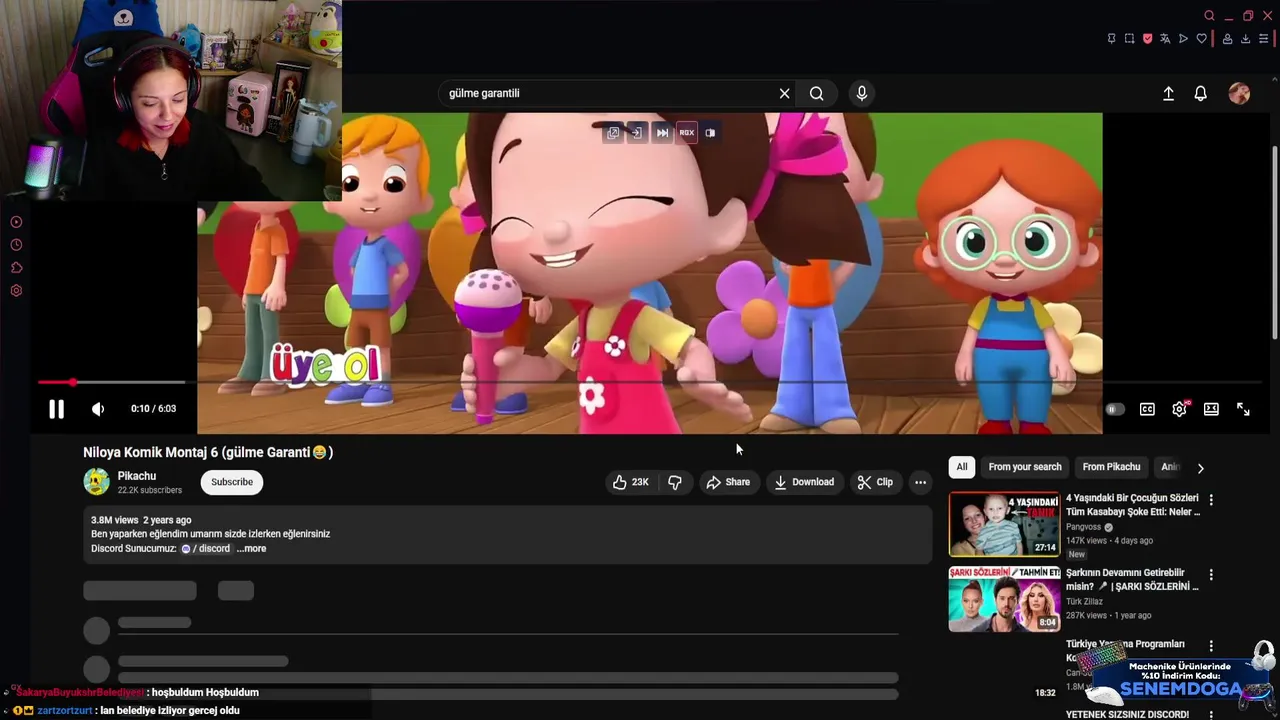Like the video with 23K likes

click(x=631, y=482)
